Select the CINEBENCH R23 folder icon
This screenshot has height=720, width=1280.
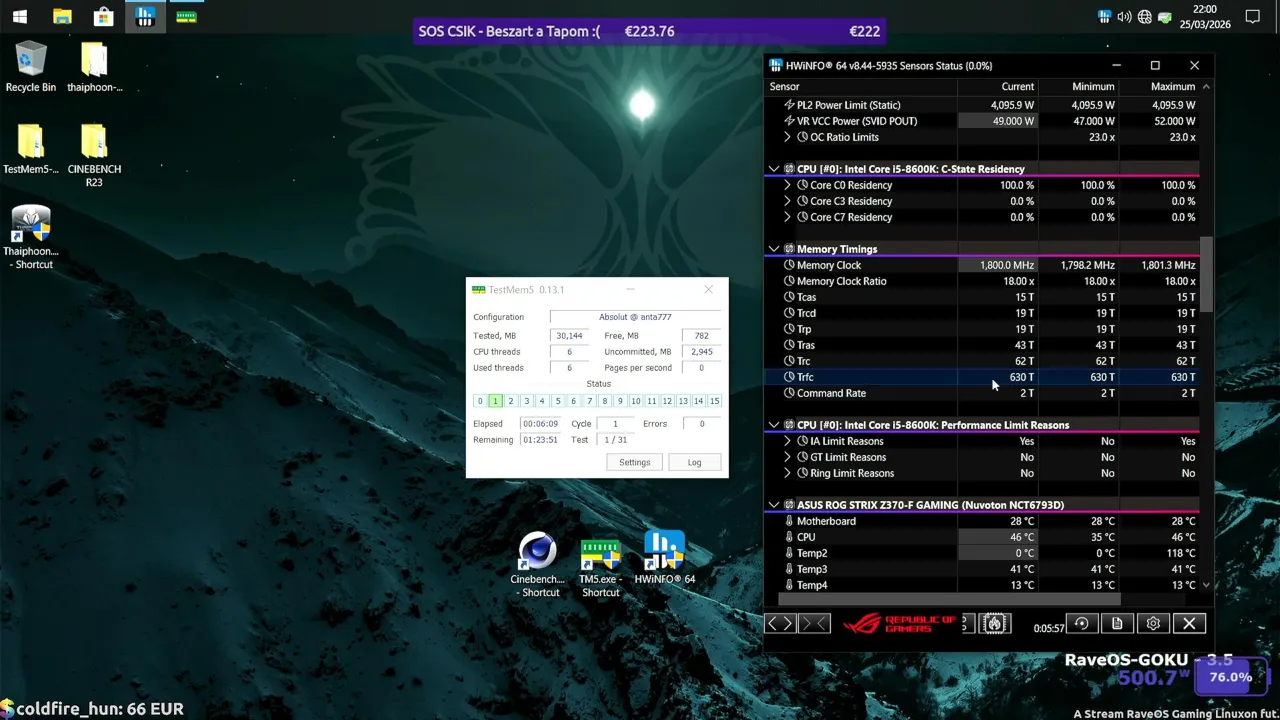pos(94,155)
